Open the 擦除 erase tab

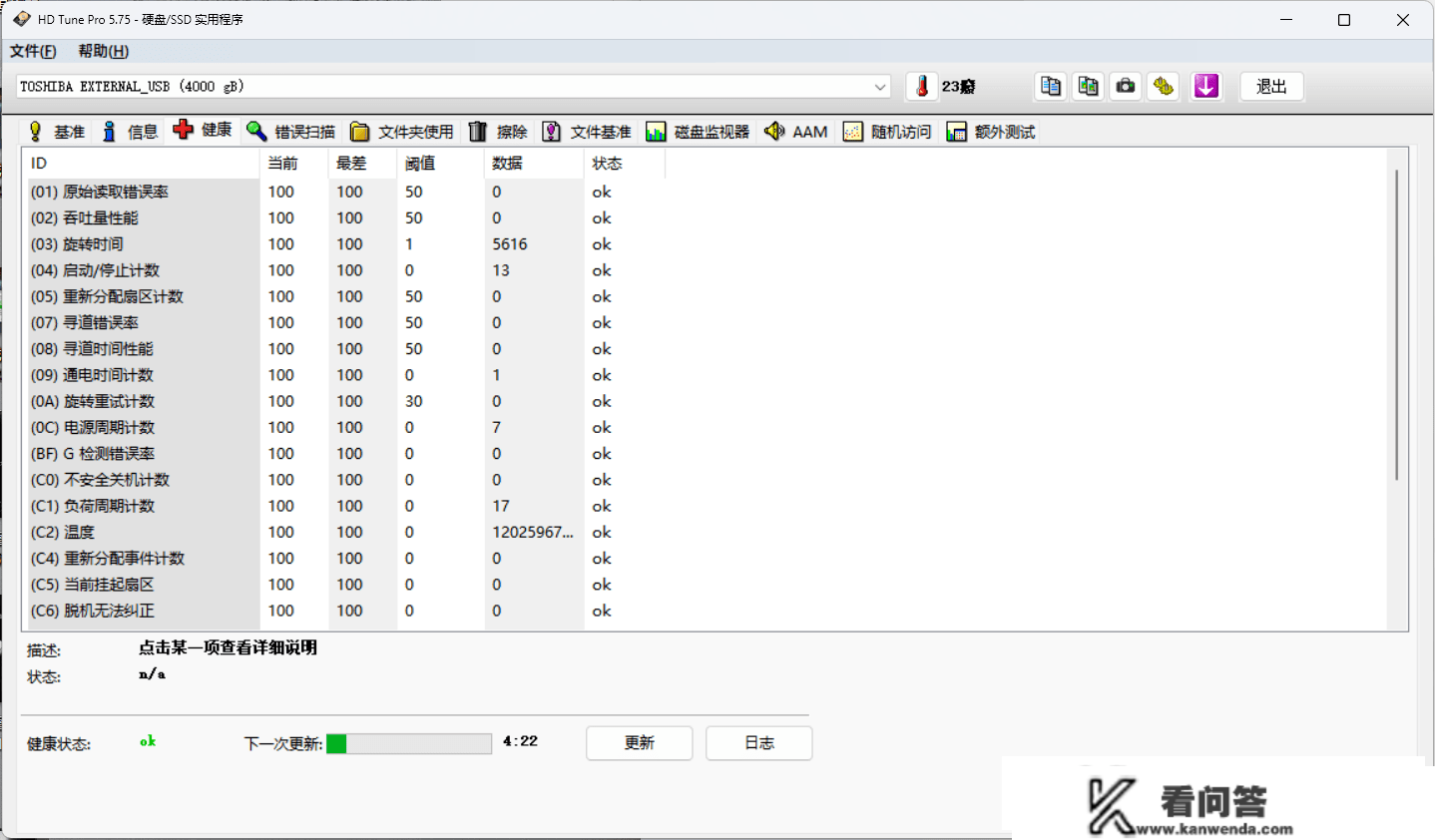tap(497, 132)
